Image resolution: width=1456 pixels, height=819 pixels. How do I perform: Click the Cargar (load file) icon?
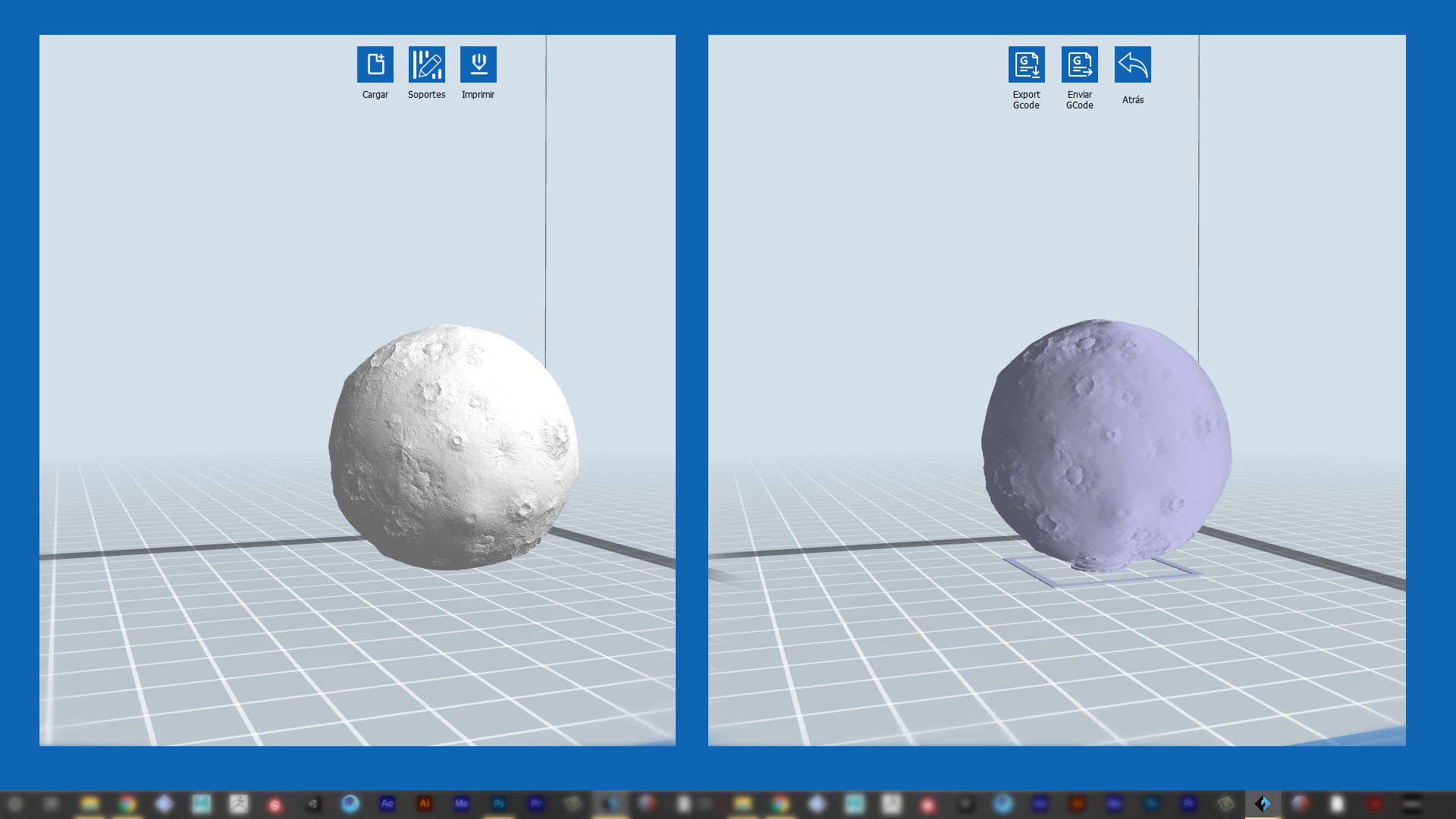pos(375,64)
